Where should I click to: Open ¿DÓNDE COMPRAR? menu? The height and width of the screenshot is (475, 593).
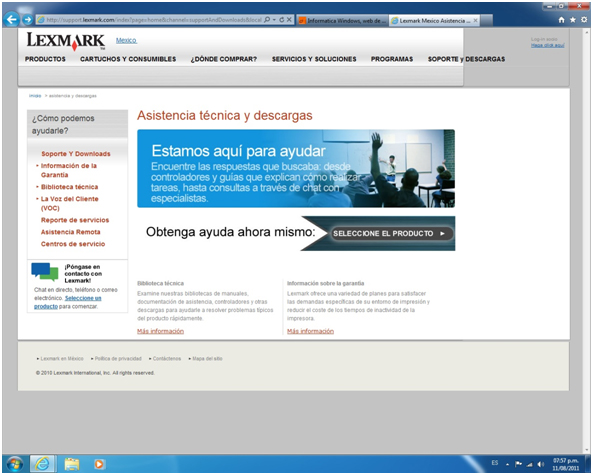point(224,59)
